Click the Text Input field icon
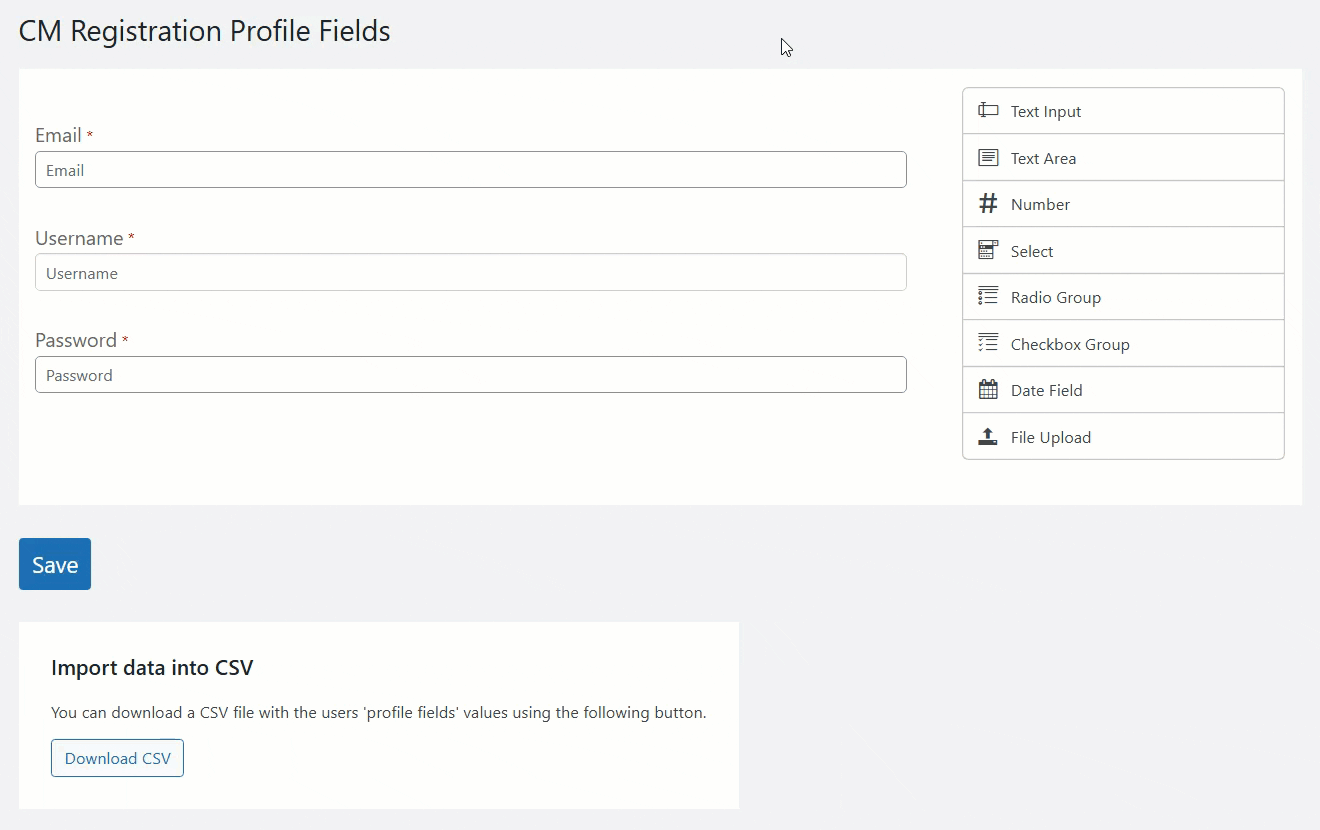1320x830 pixels. pos(988,111)
